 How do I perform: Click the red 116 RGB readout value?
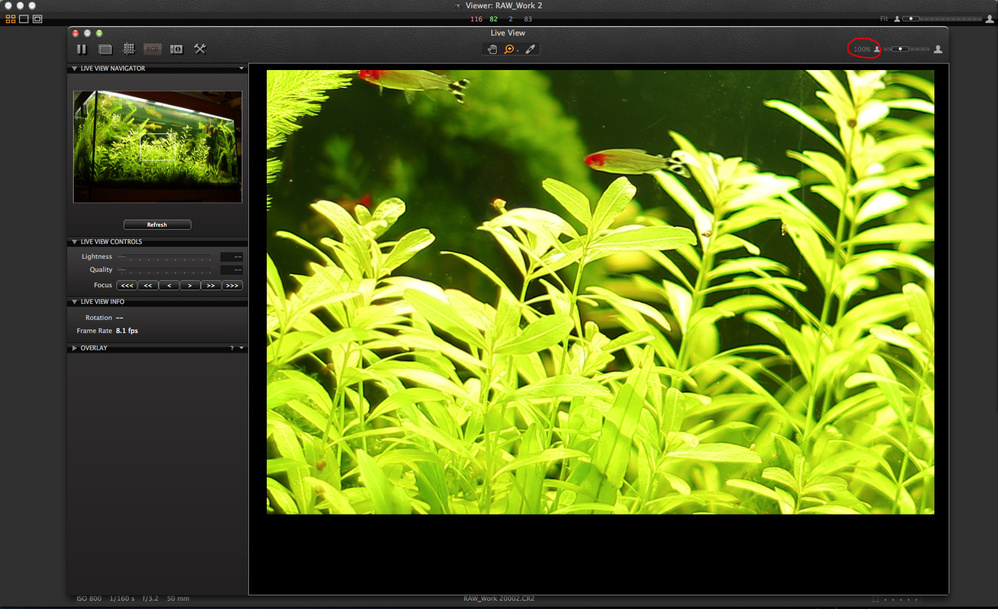pyautogui.click(x=476, y=19)
